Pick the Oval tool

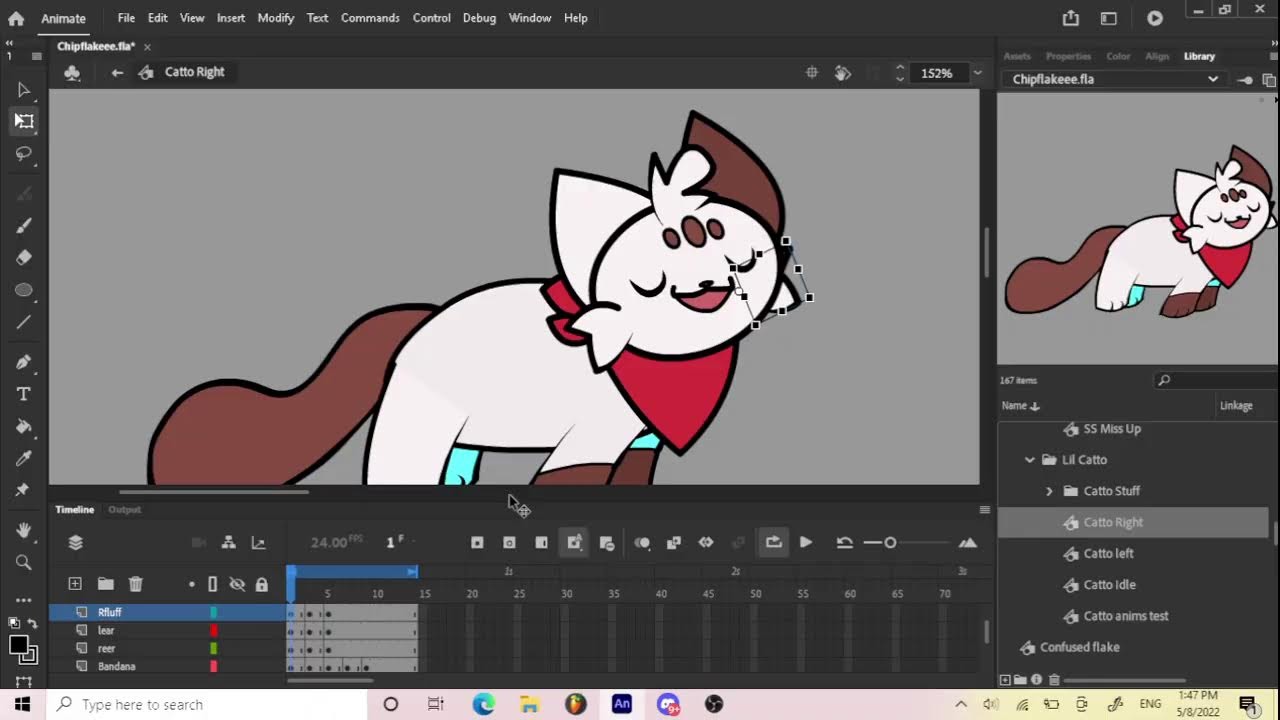coord(24,290)
